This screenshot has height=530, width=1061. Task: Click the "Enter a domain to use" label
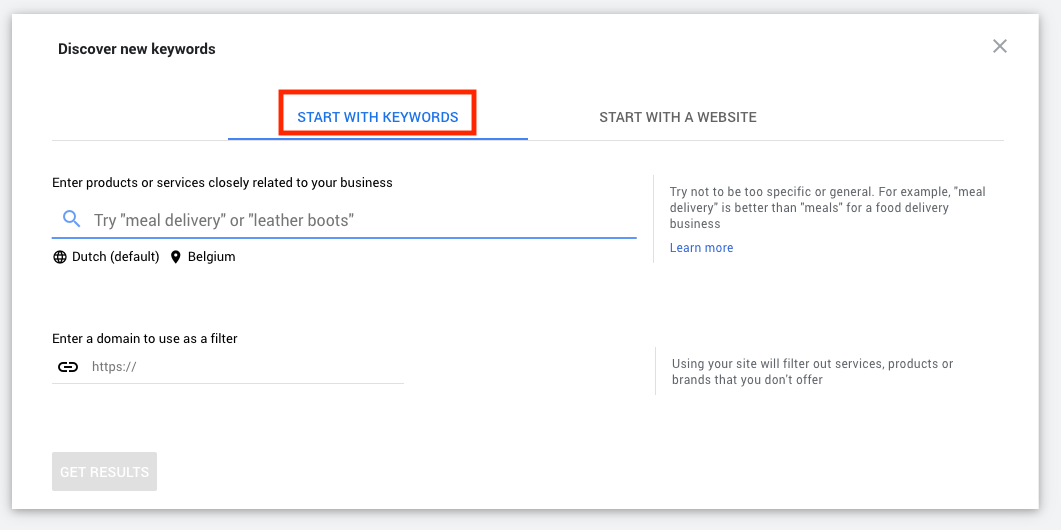145,338
